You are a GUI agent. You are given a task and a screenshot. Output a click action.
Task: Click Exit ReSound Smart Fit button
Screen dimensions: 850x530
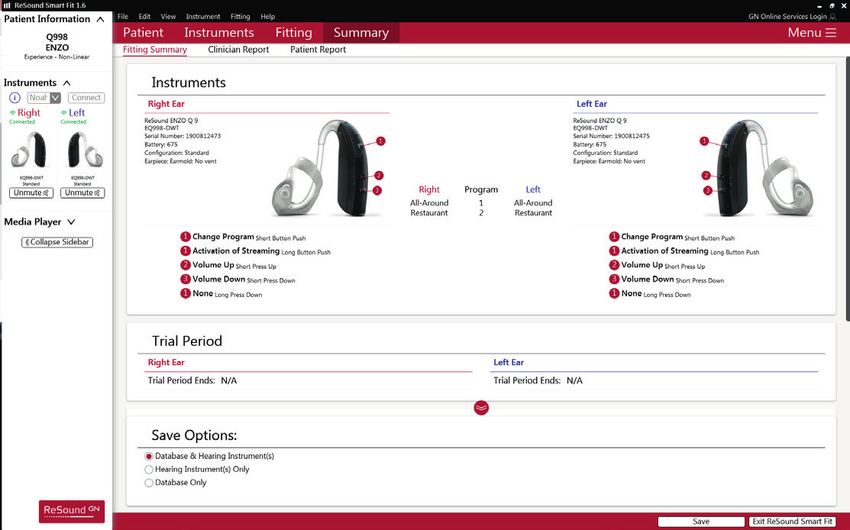pyautogui.click(x=792, y=521)
